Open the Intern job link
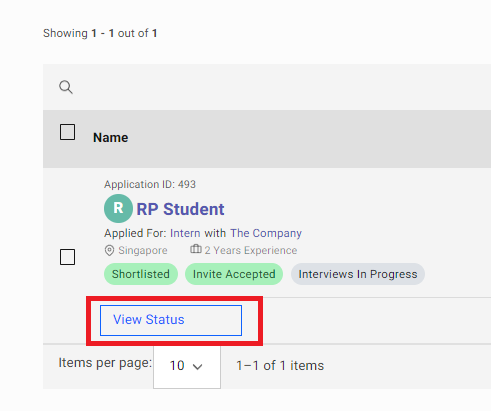 coord(185,233)
